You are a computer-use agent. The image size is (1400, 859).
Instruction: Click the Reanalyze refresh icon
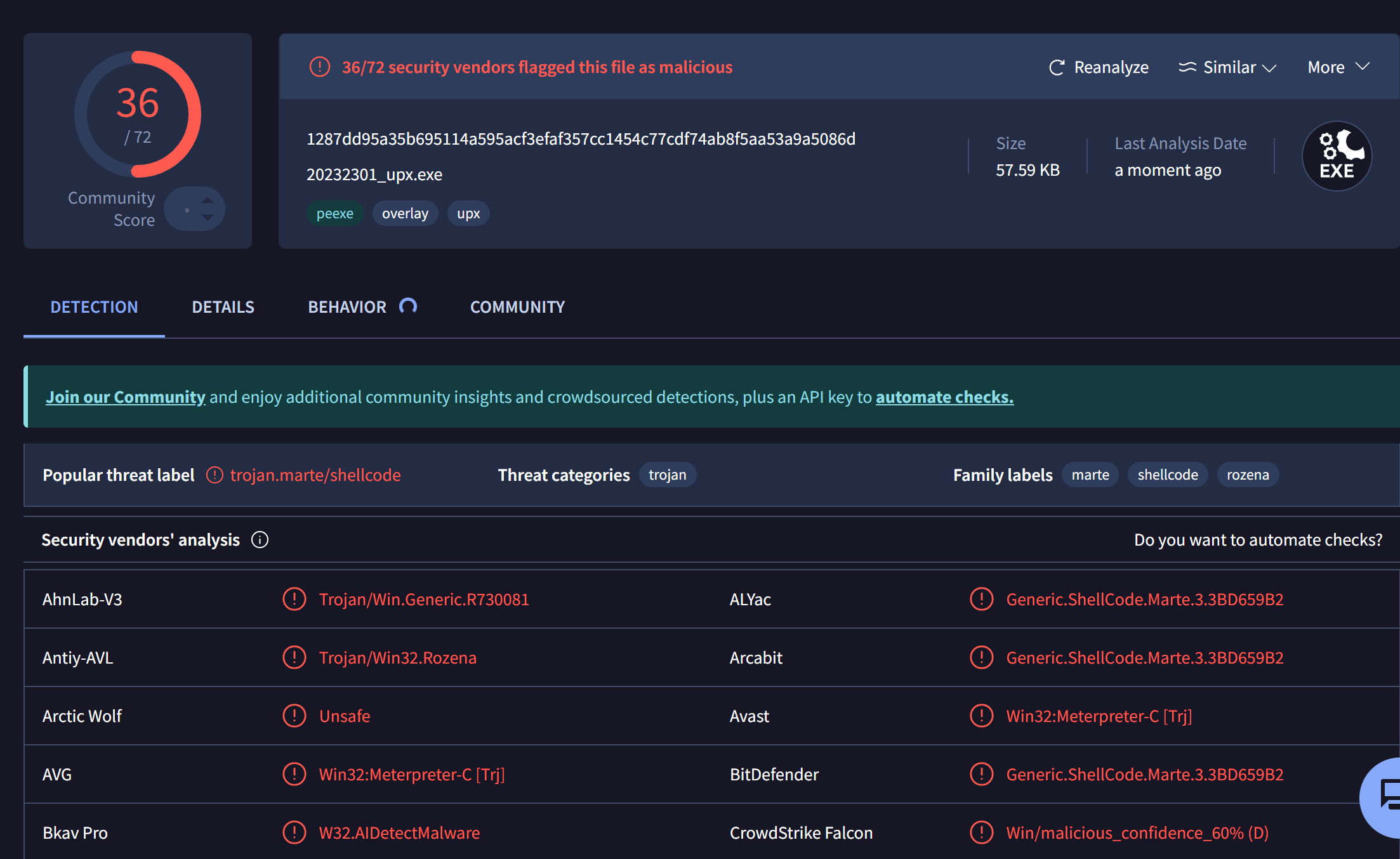(x=1057, y=67)
